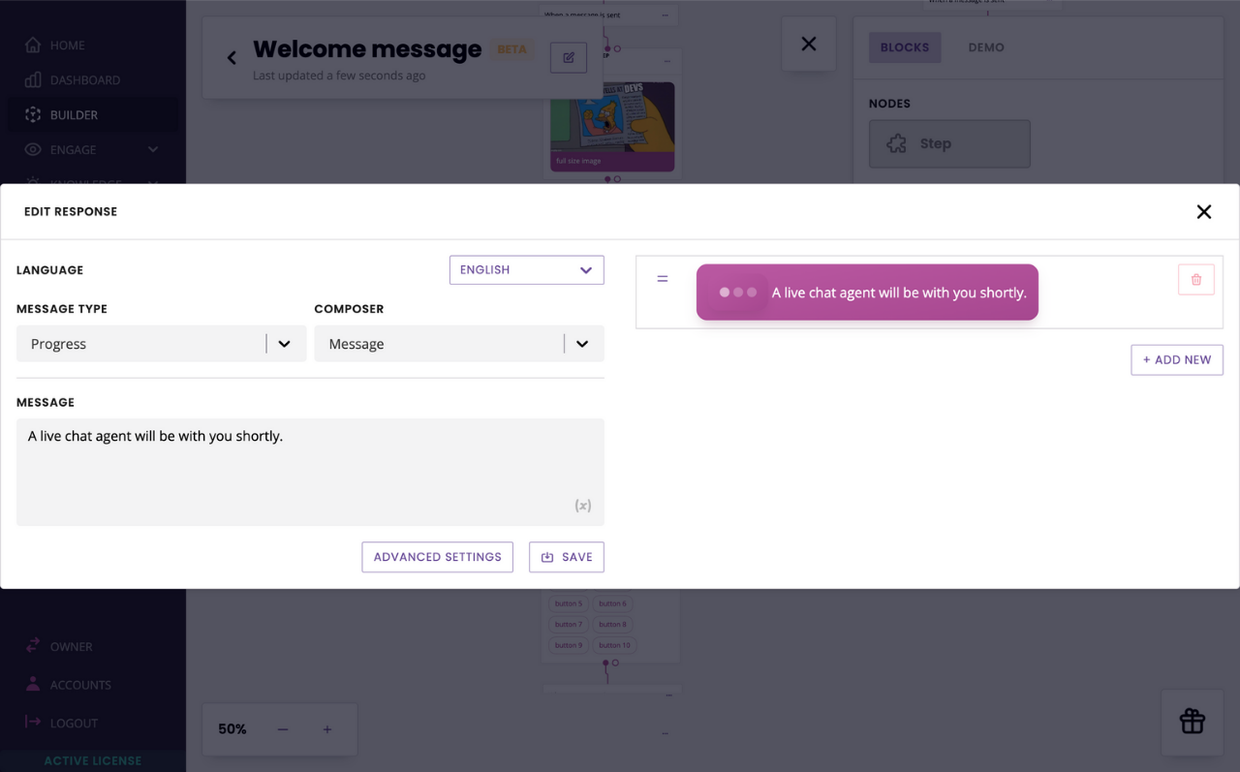Screen dimensions: 1240x772
Task: Save the edited response
Action: click(x=566, y=557)
